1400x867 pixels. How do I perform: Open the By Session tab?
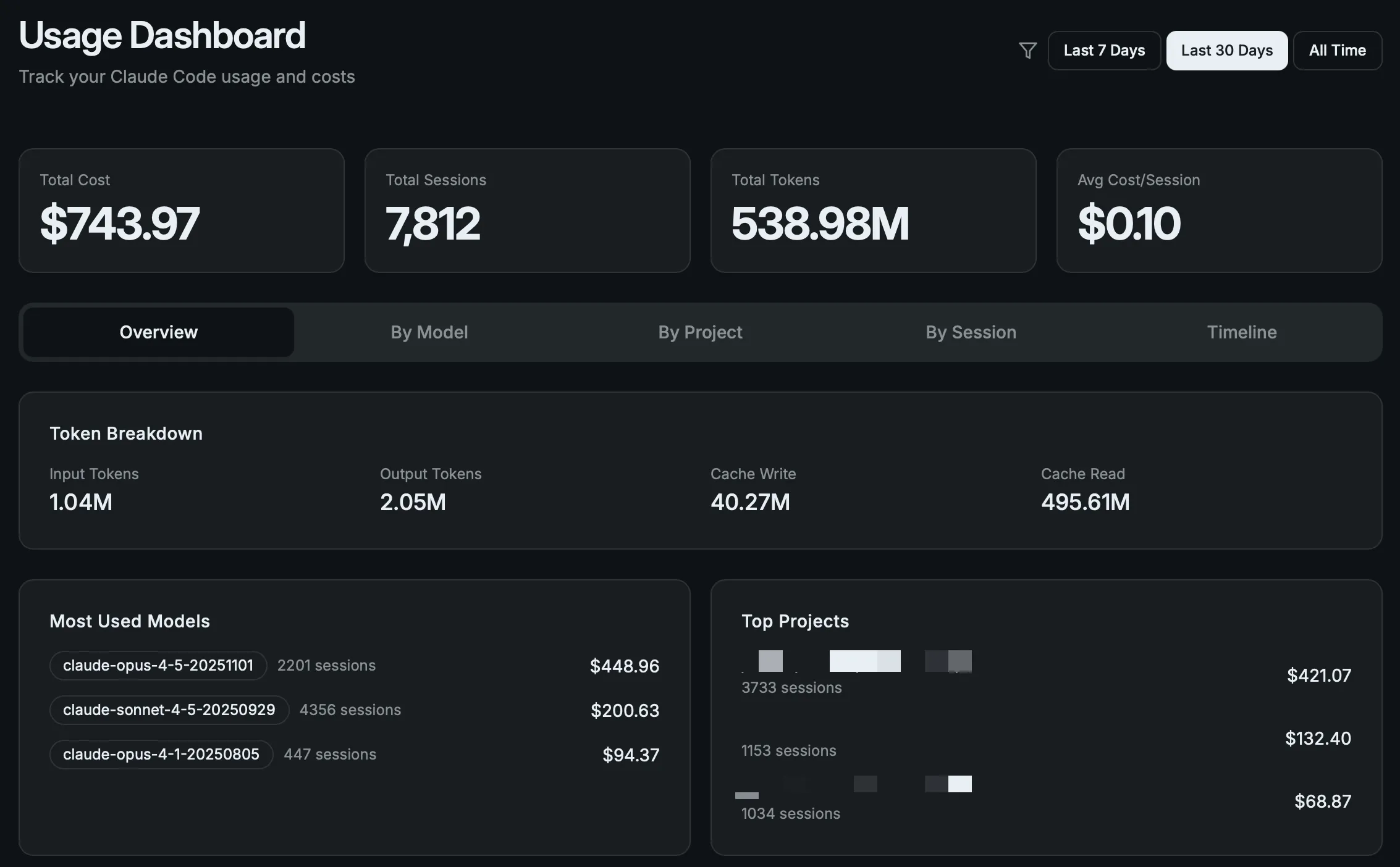(971, 332)
